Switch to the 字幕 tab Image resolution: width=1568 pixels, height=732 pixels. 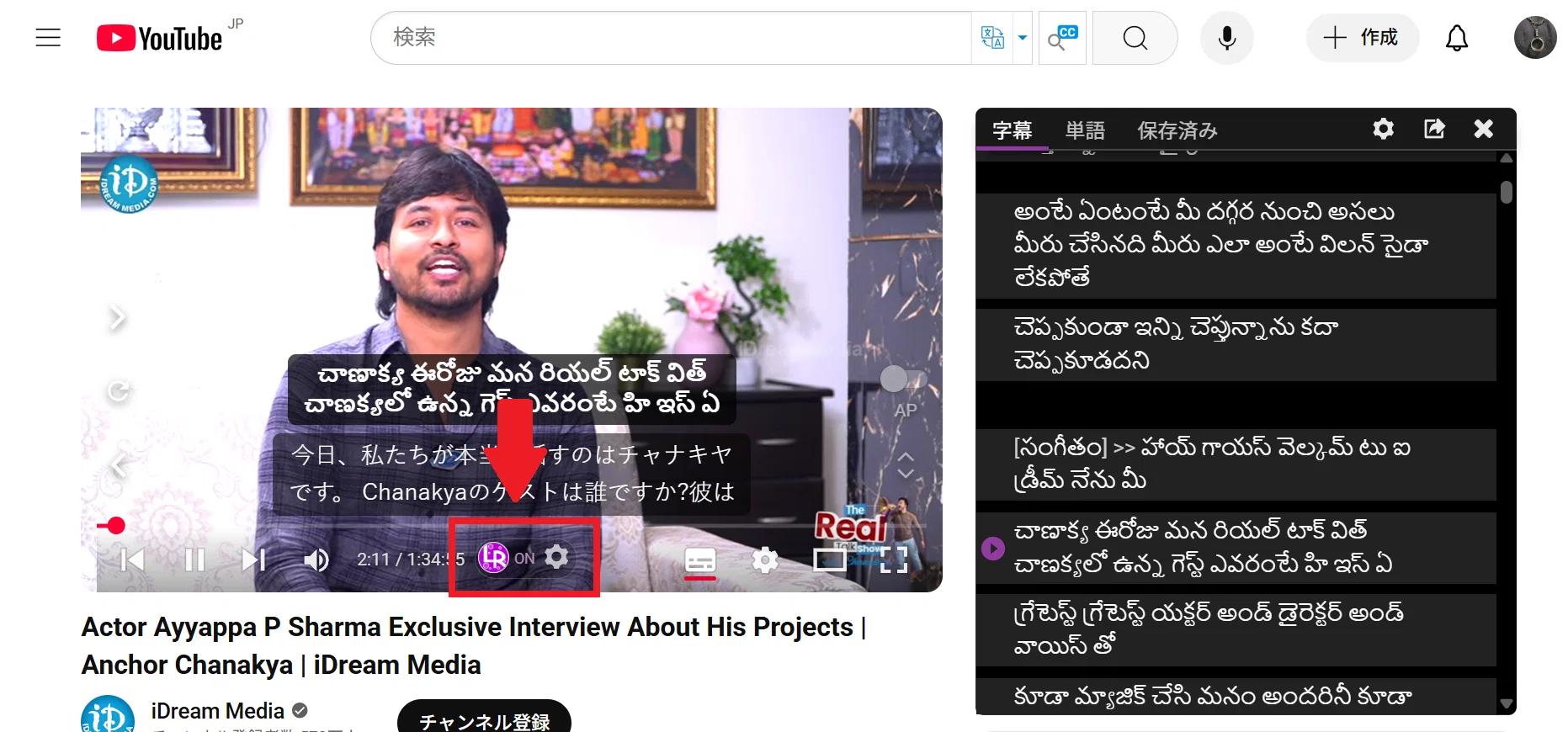tap(1012, 130)
